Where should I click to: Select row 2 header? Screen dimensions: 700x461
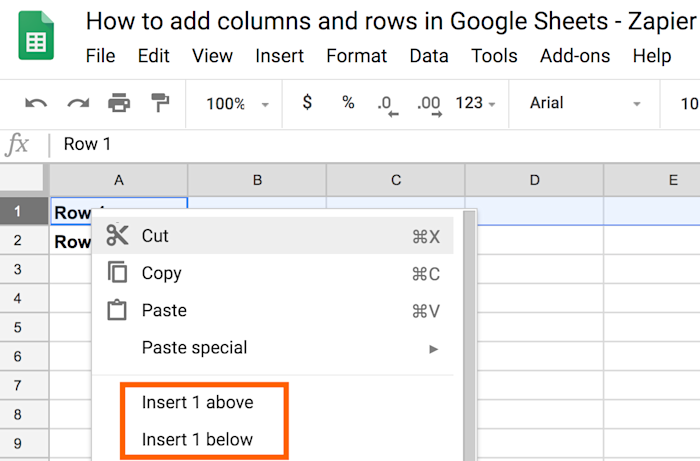click(24, 240)
